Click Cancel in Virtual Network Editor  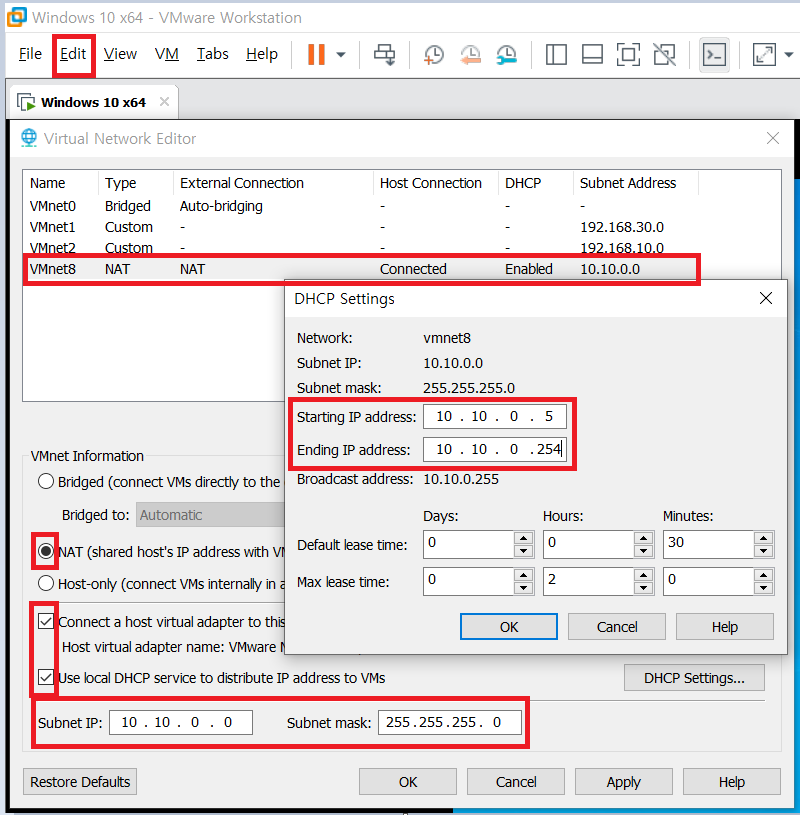[x=516, y=781]
